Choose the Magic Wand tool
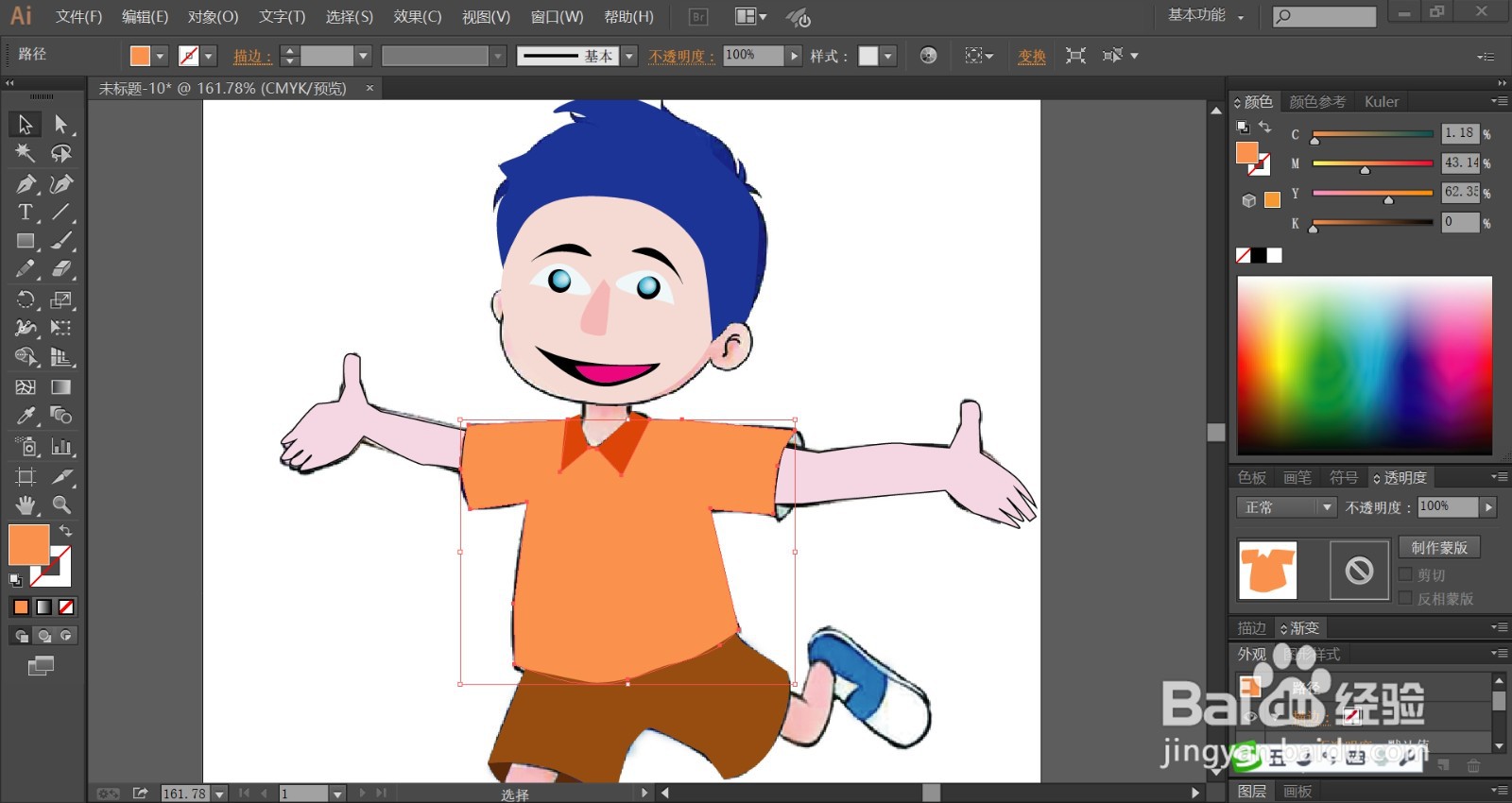1512x803 pixels. click(26, 153)
